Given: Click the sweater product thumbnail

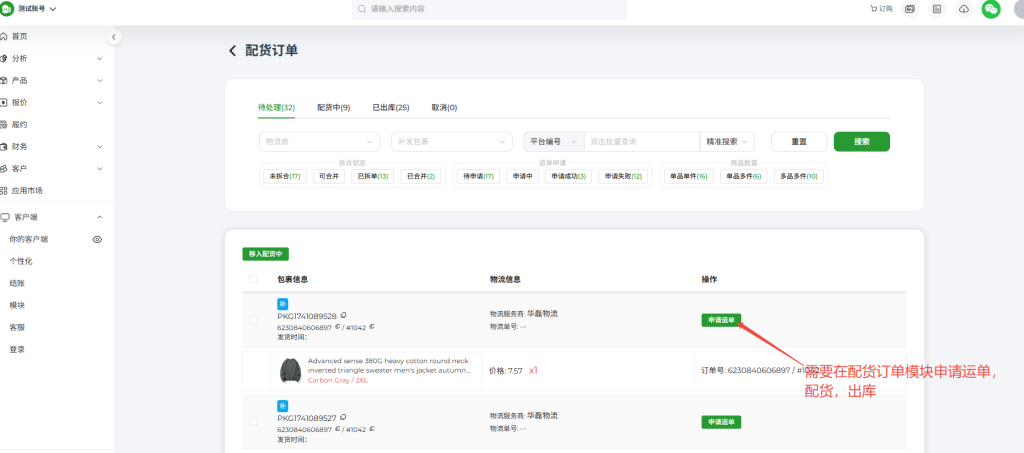Looking at the screenshot, I should (291, 370).
